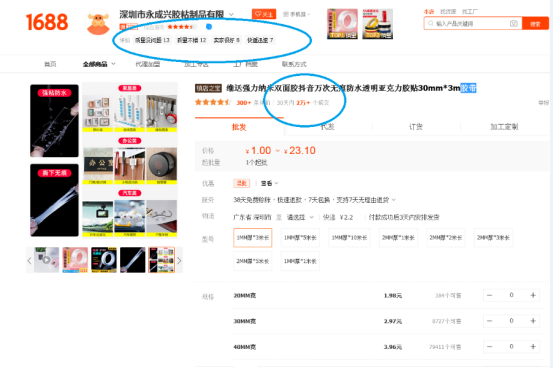Open the TOP2 colored tape product thumbnail
553x368 pixels.
[377, 24]
